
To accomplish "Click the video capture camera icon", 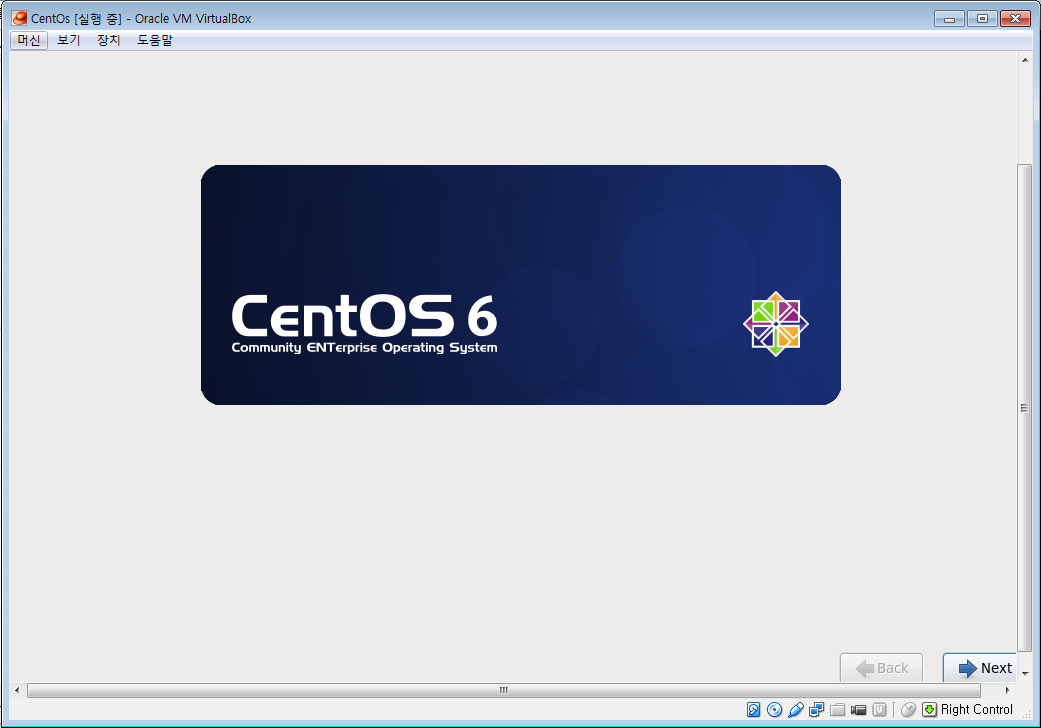I will tap(858, 709).
